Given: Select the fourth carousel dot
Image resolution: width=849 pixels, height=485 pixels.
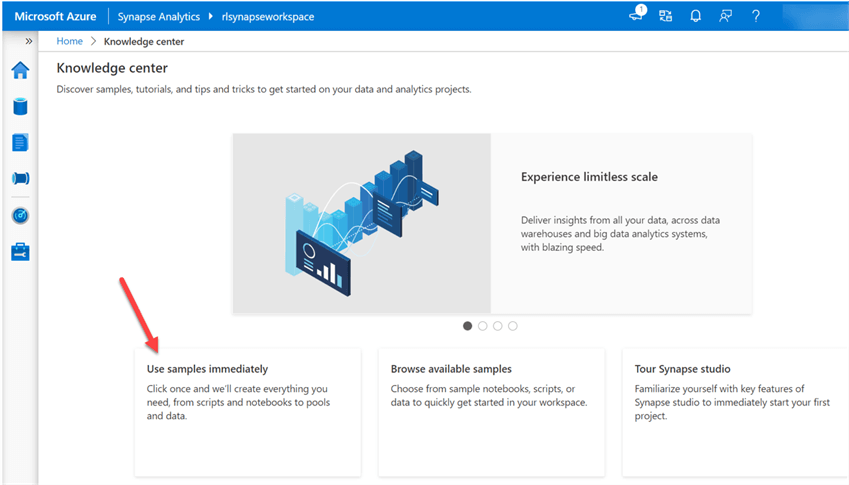Looking at the screenshot, I should pos(513,326).
